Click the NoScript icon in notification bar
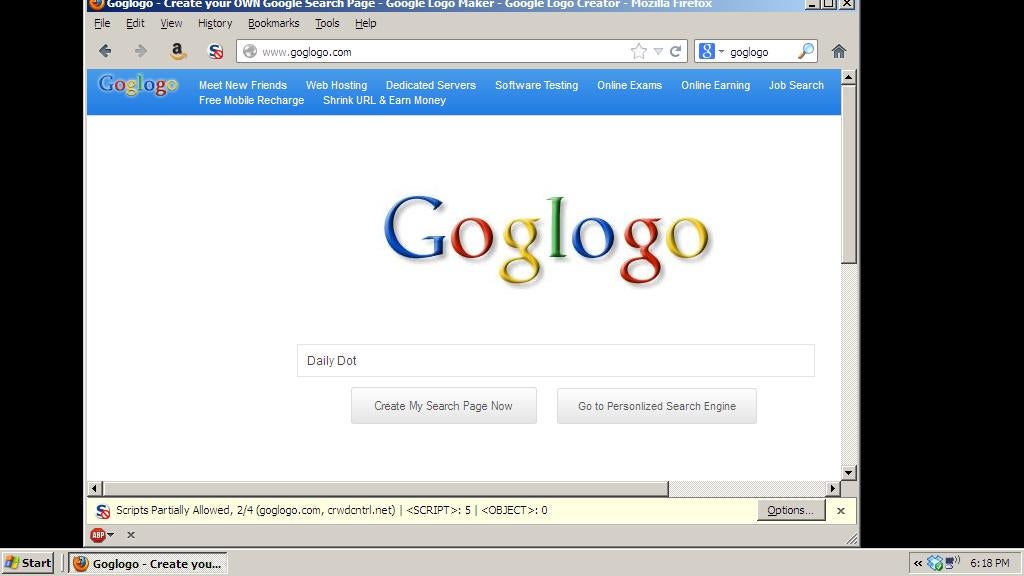The image size is (1024, 576). point(103,511)
